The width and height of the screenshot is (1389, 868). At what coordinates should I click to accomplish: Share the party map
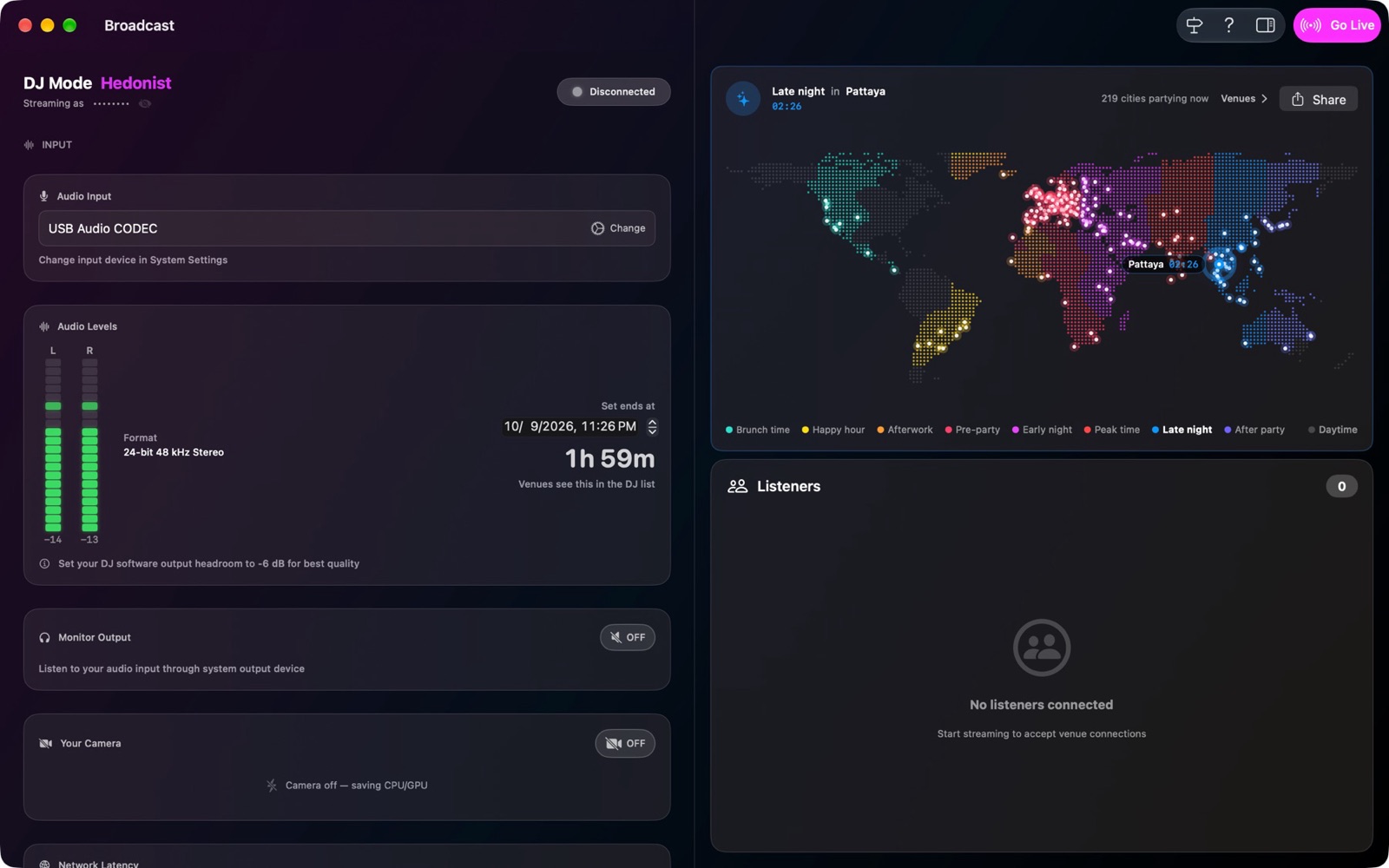pyautogui.click(x=1318, y=99)
